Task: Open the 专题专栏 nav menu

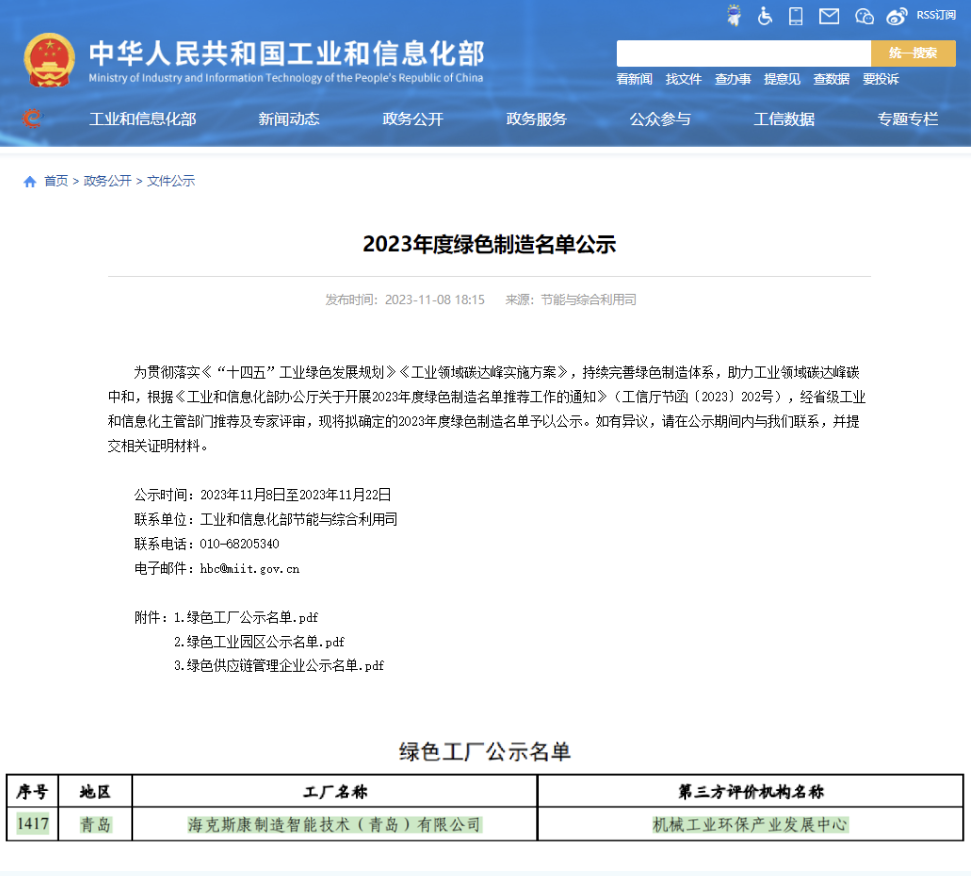Action: pyautogui.click(x=908, y=119)
